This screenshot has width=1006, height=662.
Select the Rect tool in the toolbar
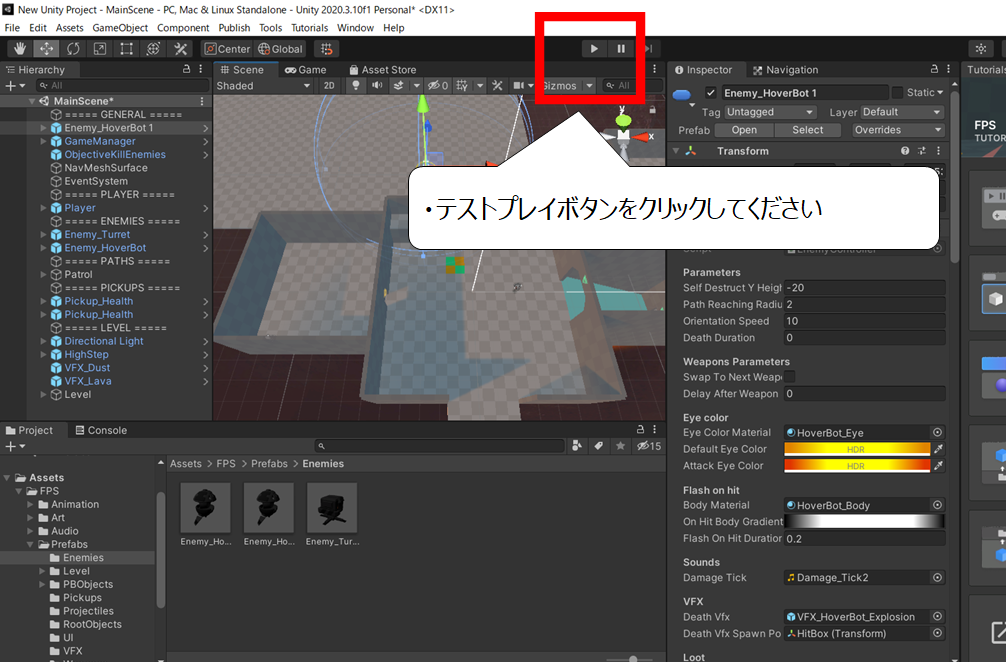coord(126,49)
